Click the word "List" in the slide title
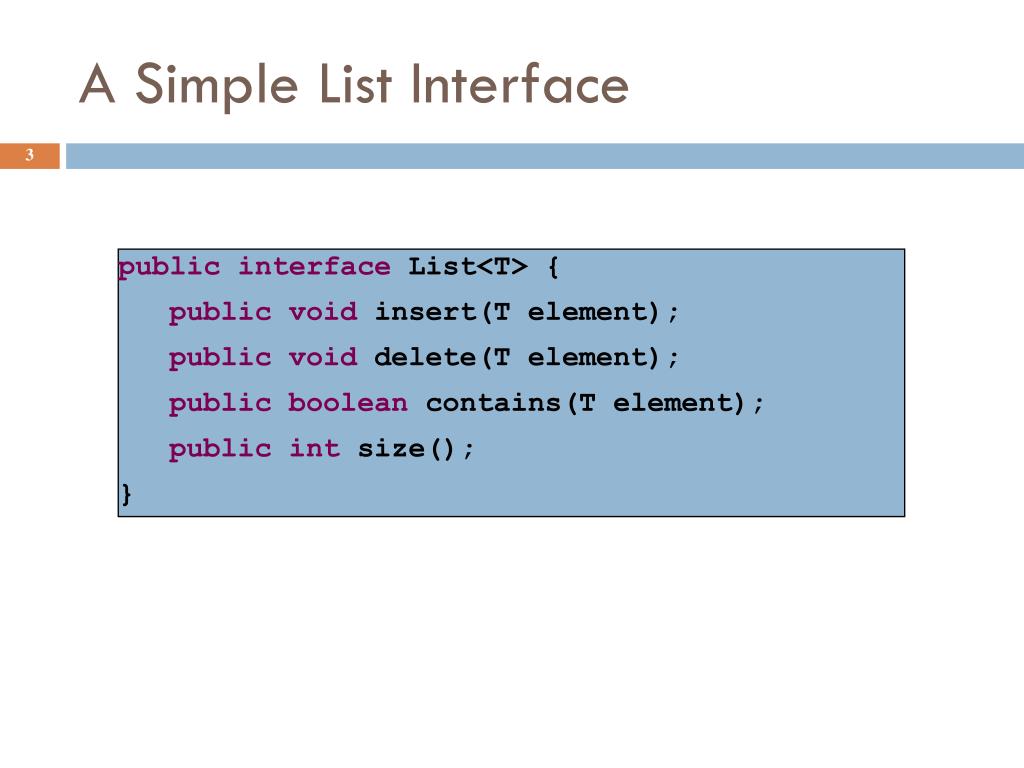This screenshot has height=768, width=1024. (x=356, y=85)
